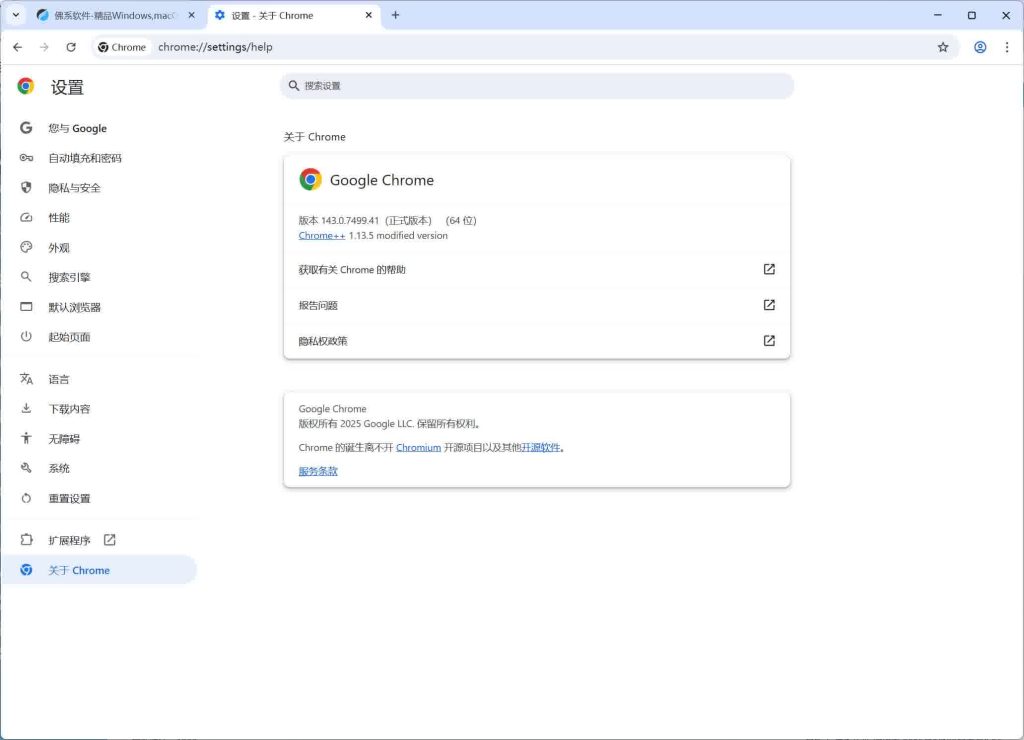
Task: Select 外观 in the settings sidebar
Action: click(59, 247)
